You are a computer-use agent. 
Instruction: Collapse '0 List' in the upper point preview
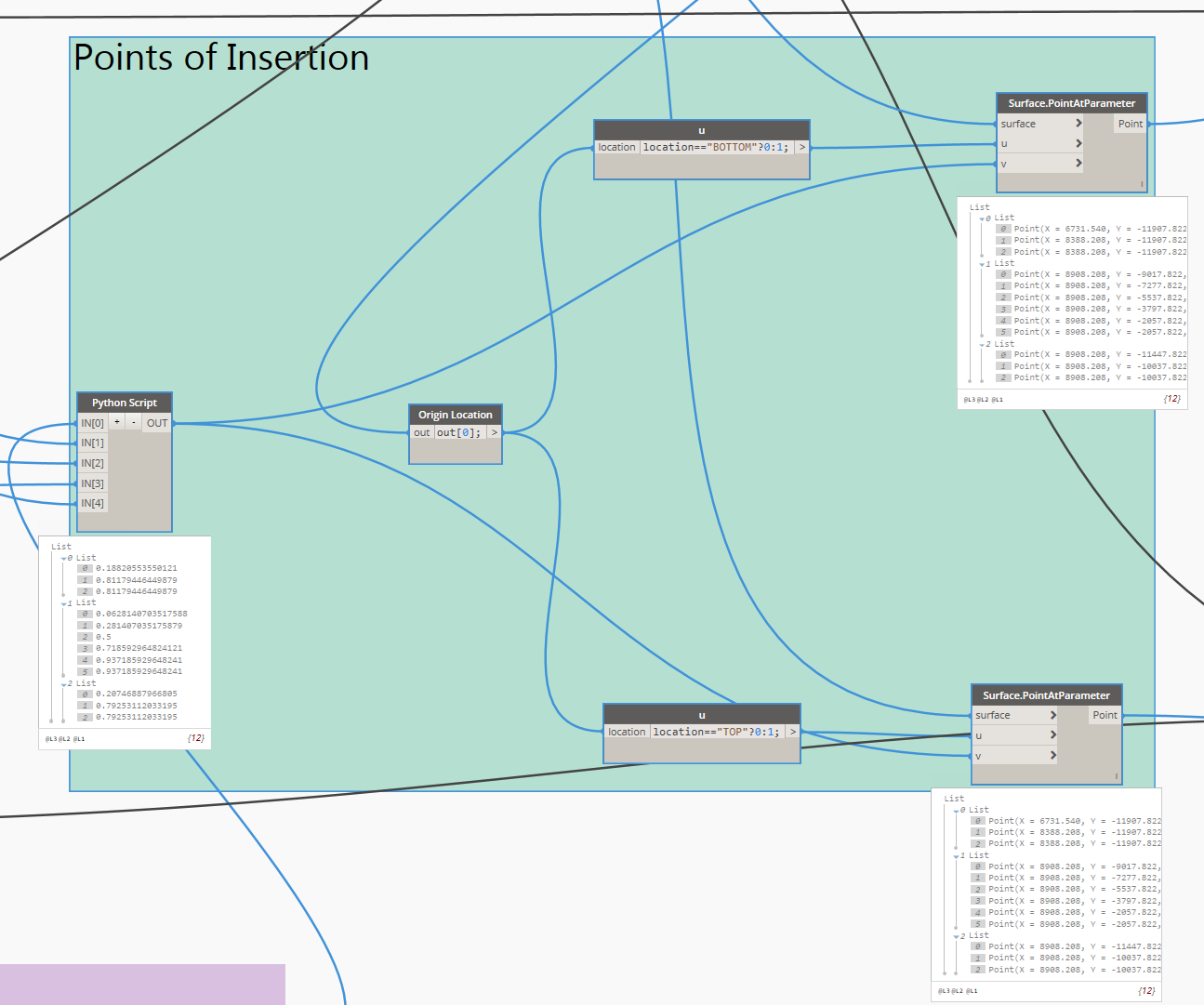(x=982, y=218)
